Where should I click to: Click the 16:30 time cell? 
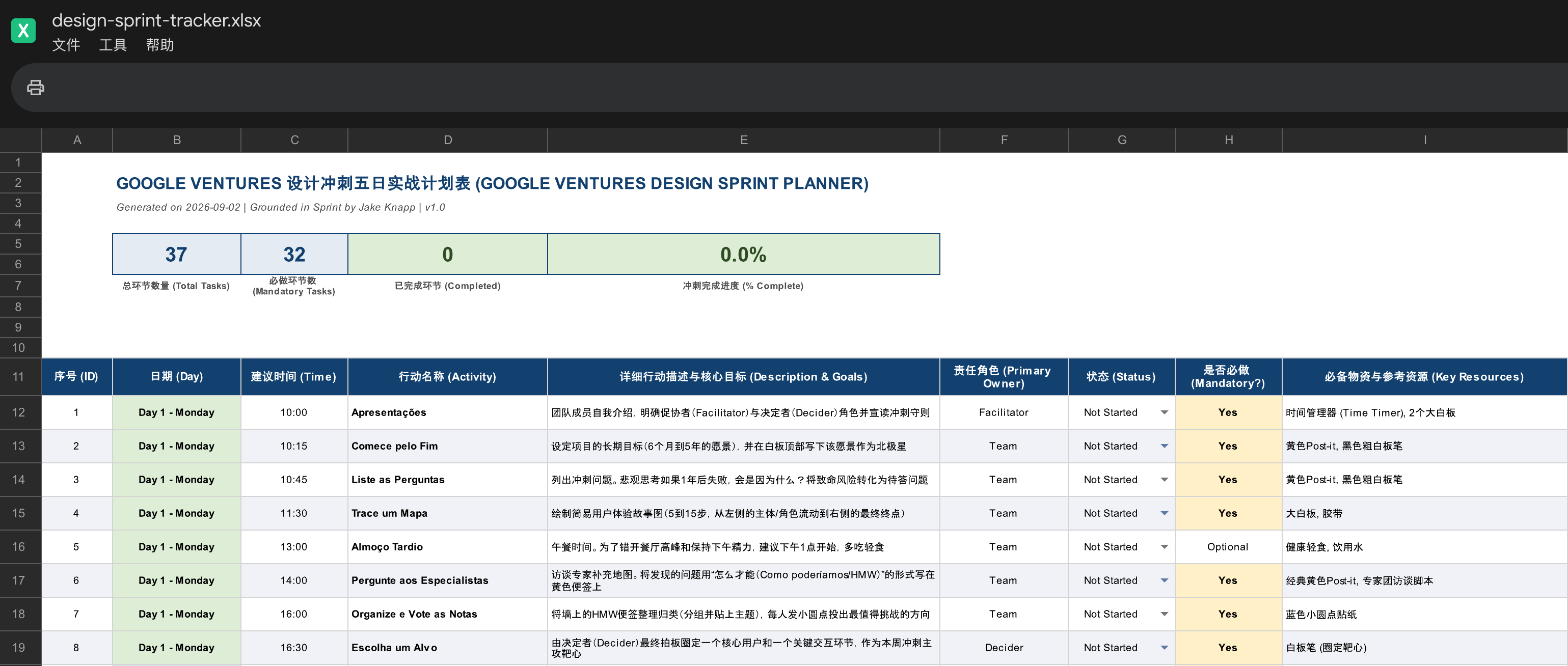point(294,647)
